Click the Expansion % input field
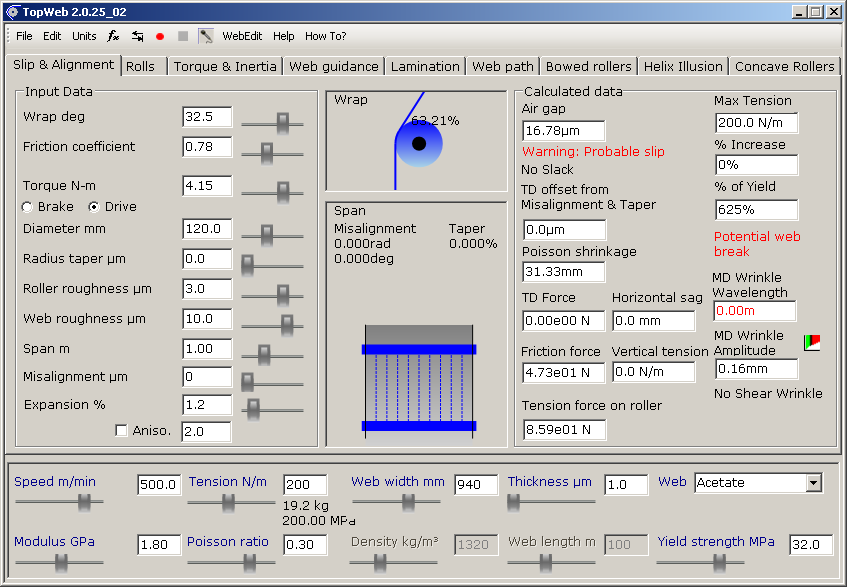Viewport: 847px width, 587px height. click(x=207, y=405)
